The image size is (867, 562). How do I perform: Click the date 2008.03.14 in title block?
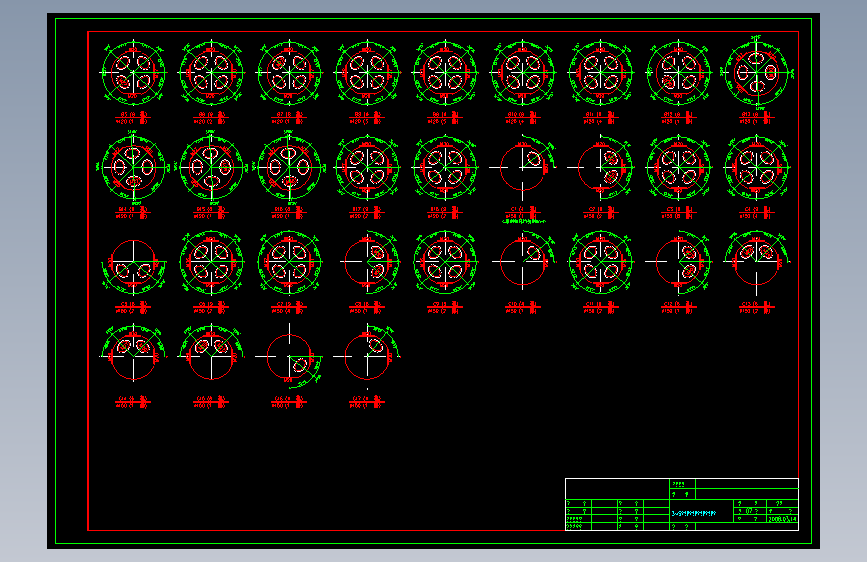pos(782,519)
